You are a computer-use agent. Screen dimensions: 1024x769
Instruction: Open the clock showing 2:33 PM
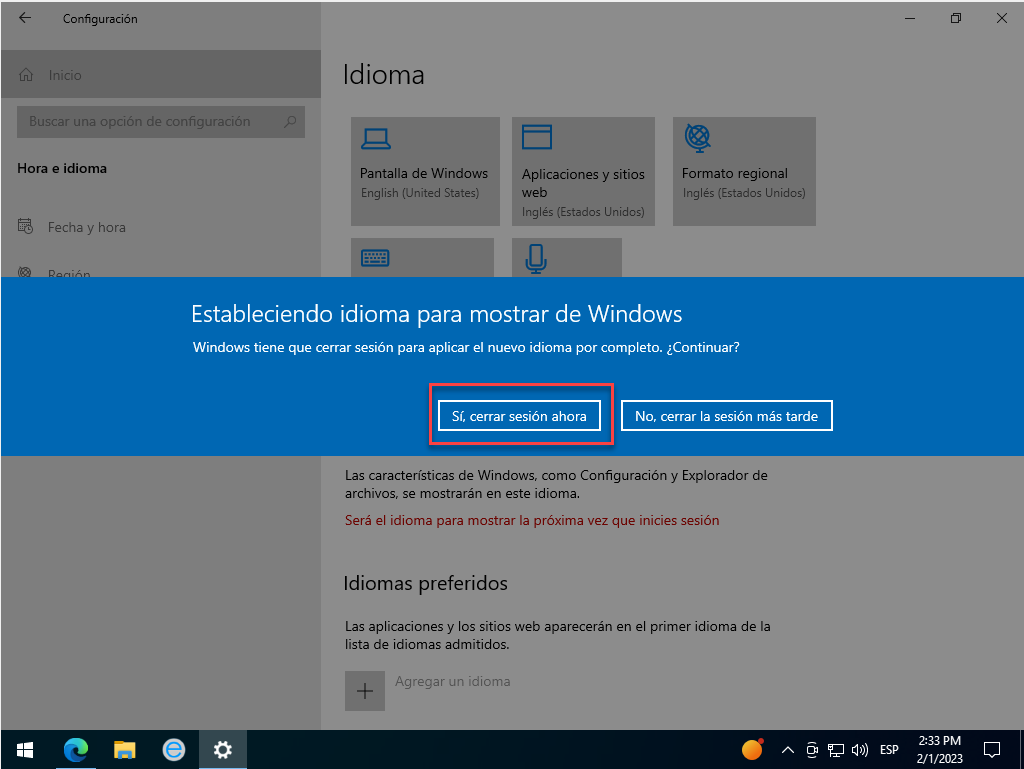point(940,749)
